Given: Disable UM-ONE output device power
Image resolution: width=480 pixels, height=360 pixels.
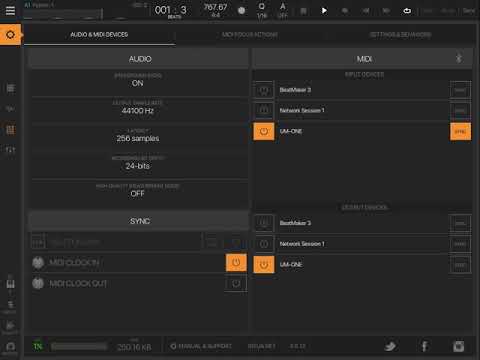Looking at the screenshot, I should 264,265.
